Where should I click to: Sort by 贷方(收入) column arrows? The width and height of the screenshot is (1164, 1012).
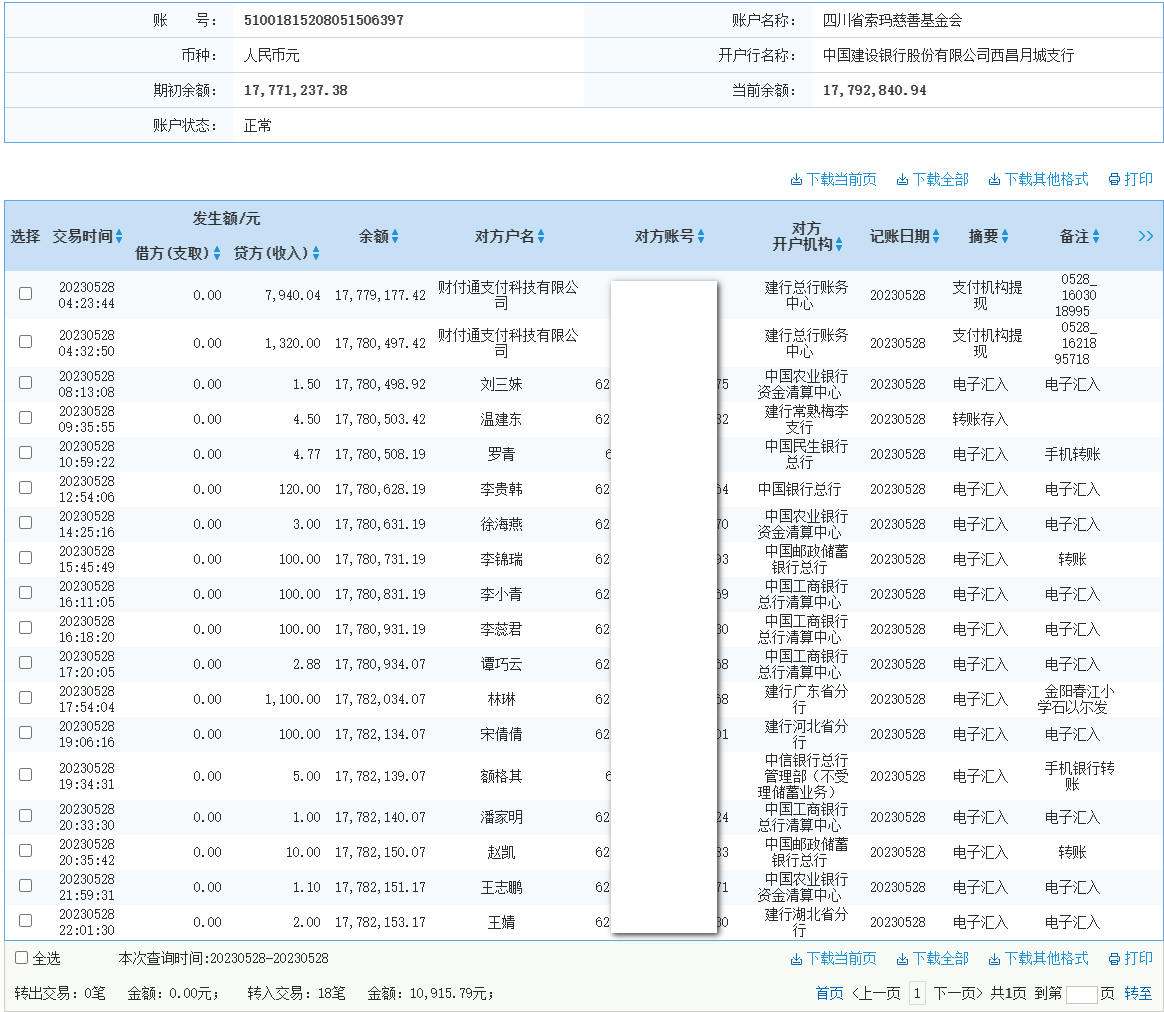click(315, 253)
